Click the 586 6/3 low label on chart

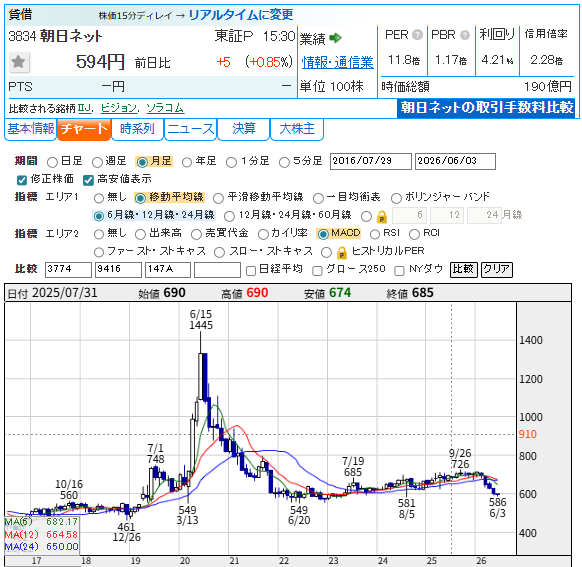(497, 508)
